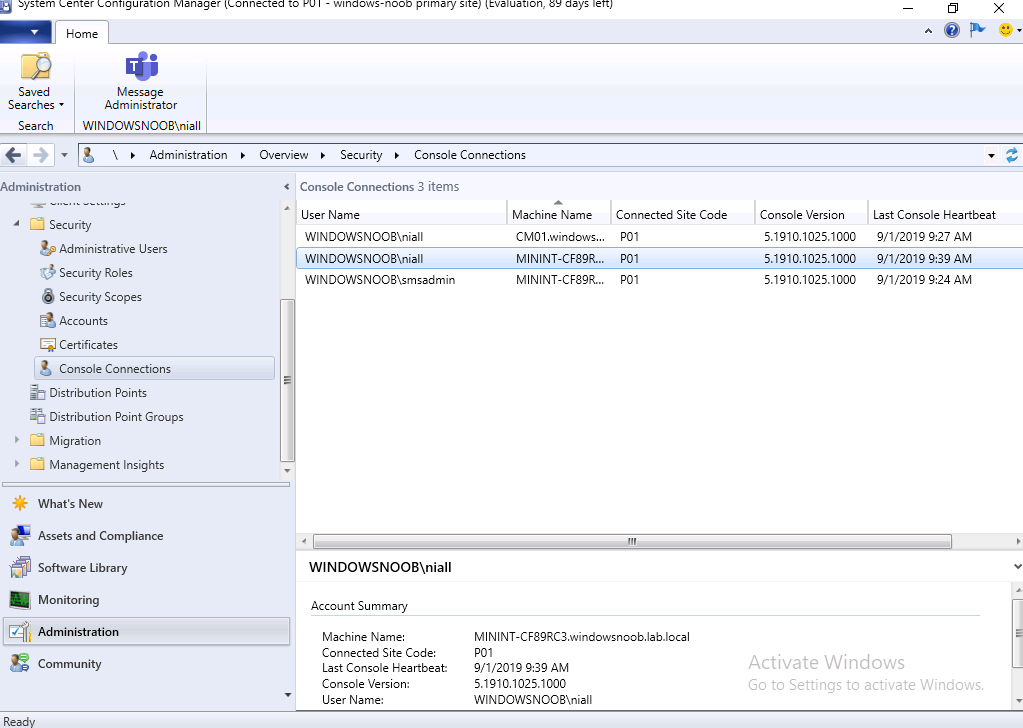Viewport: 1023px width, 728px height.
Task: Open Security Roles node
Action: point(95,273)
